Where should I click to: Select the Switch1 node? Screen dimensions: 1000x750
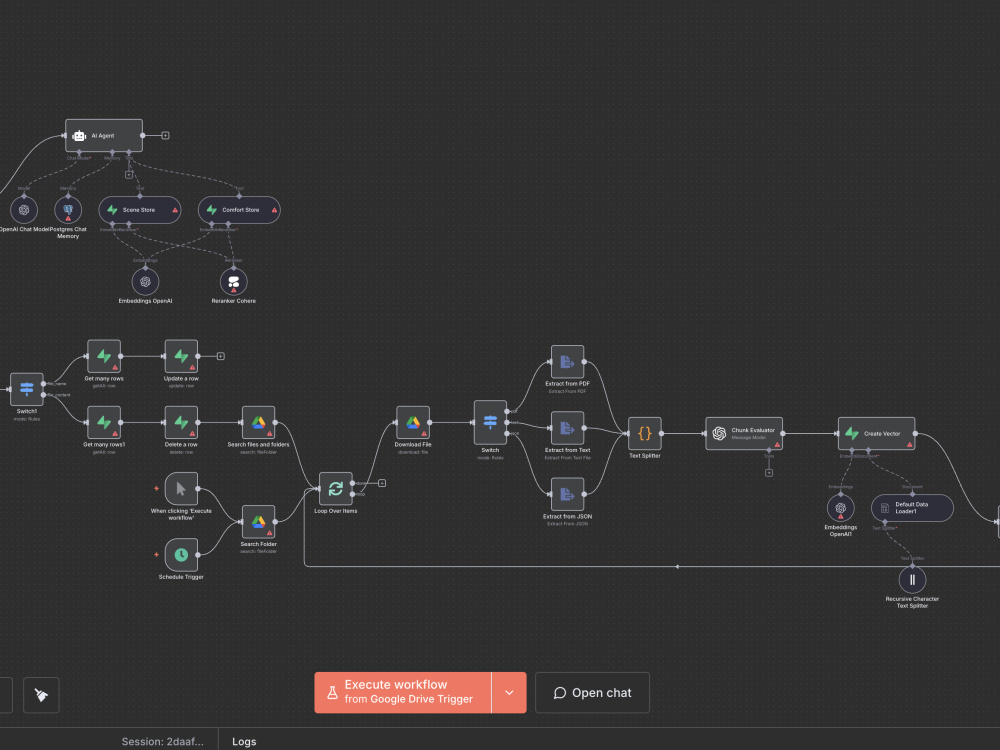click(x=27, y=389)
